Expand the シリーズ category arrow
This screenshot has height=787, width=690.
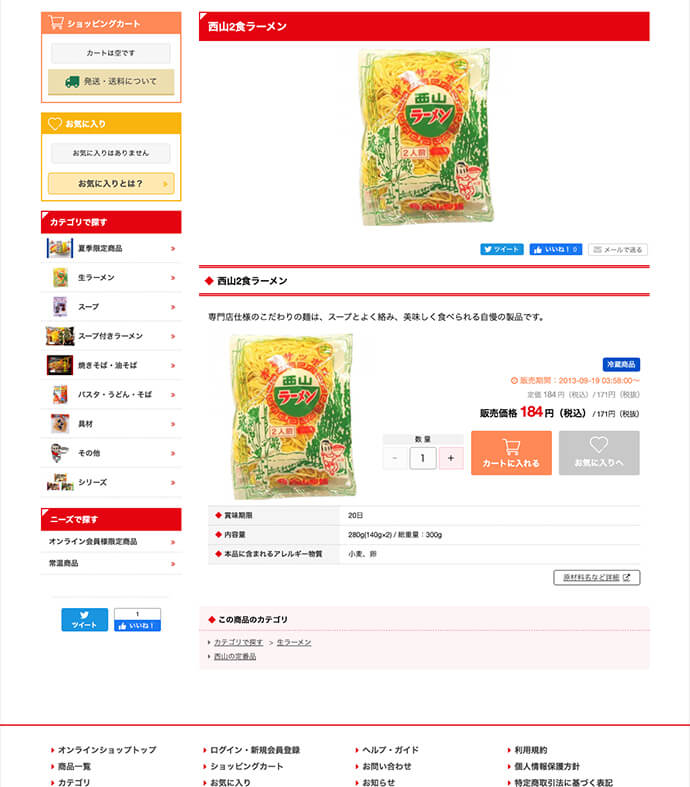pyautogui.click(x=173, y=482)
